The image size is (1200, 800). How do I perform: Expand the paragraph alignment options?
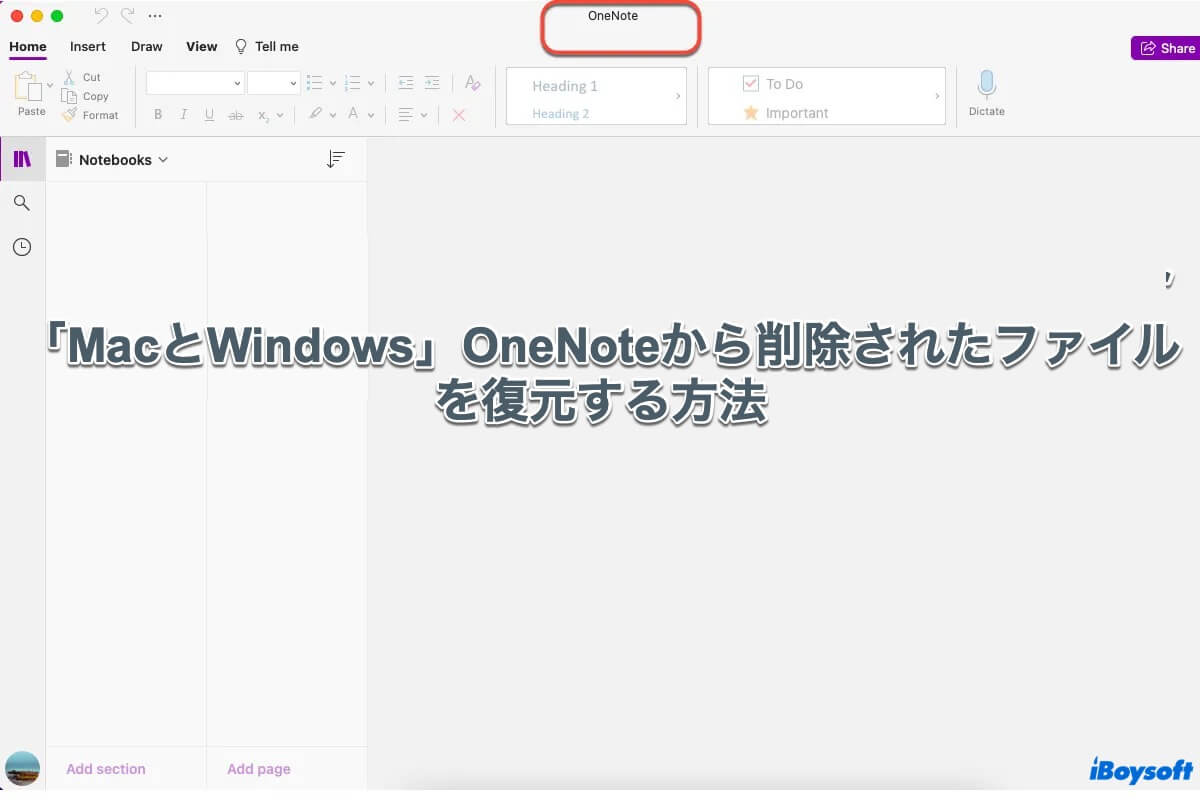[x=424, y=116]
